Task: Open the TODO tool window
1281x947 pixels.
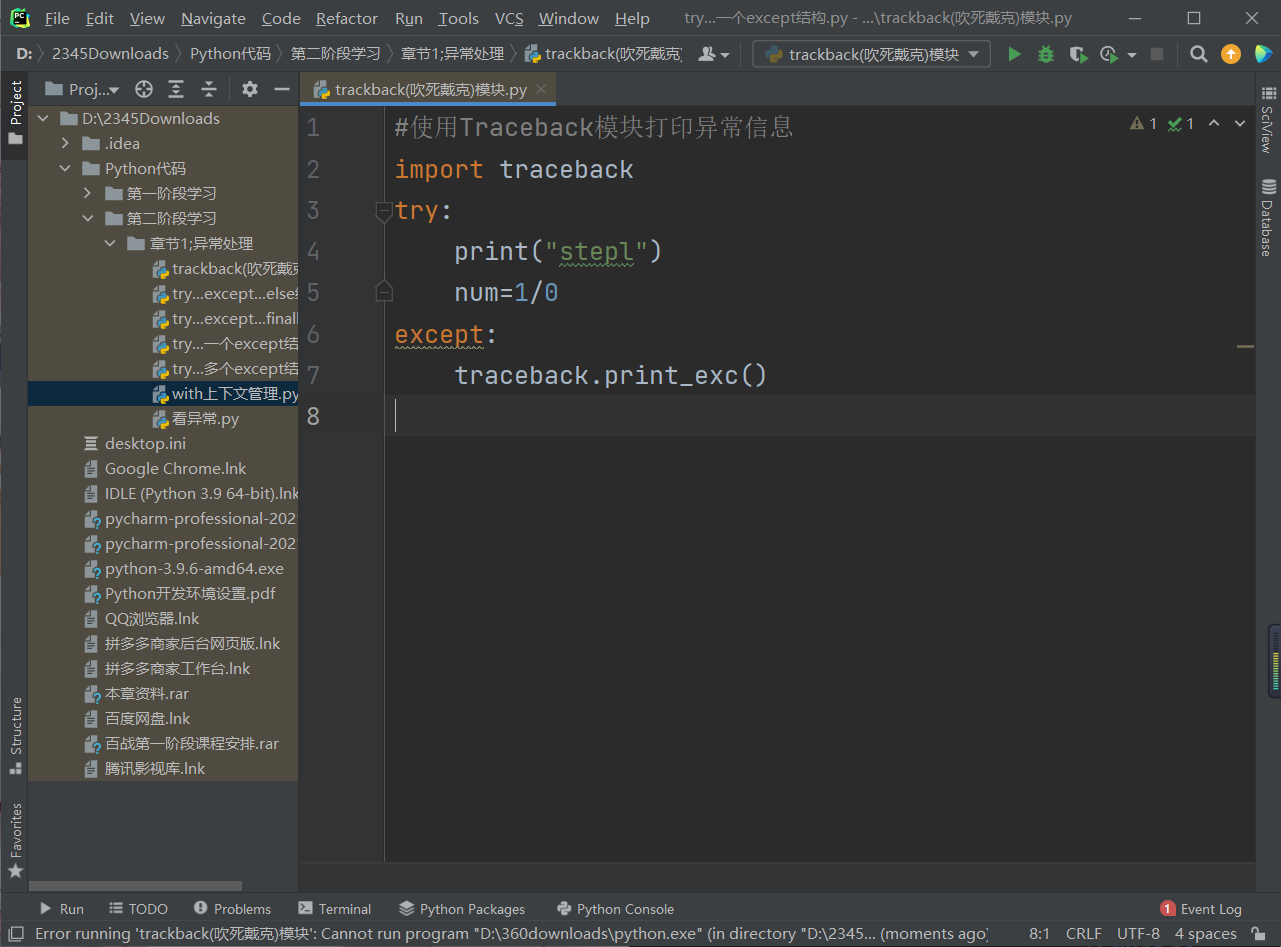Action: point(137,909)
